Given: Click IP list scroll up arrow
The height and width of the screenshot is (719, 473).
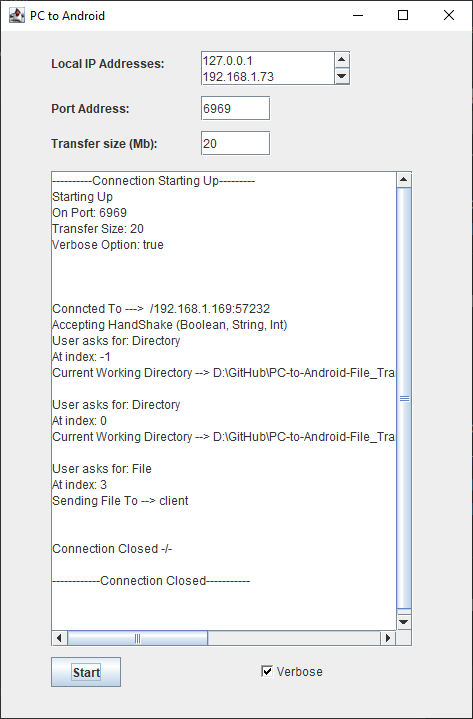Looking at the screenshot, I should [x=342, y=60].
